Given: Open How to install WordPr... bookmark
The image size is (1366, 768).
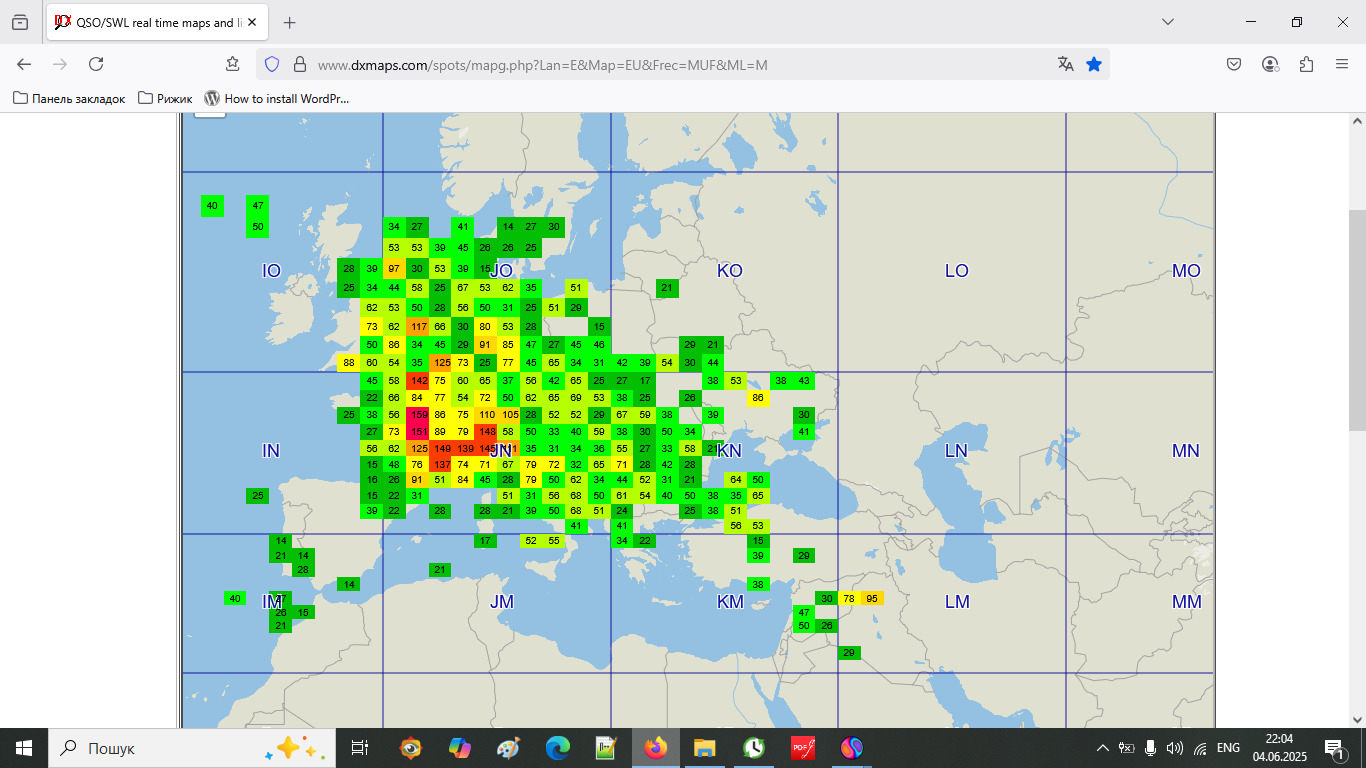Looking at the screenshot, I should tap(277, 98).
